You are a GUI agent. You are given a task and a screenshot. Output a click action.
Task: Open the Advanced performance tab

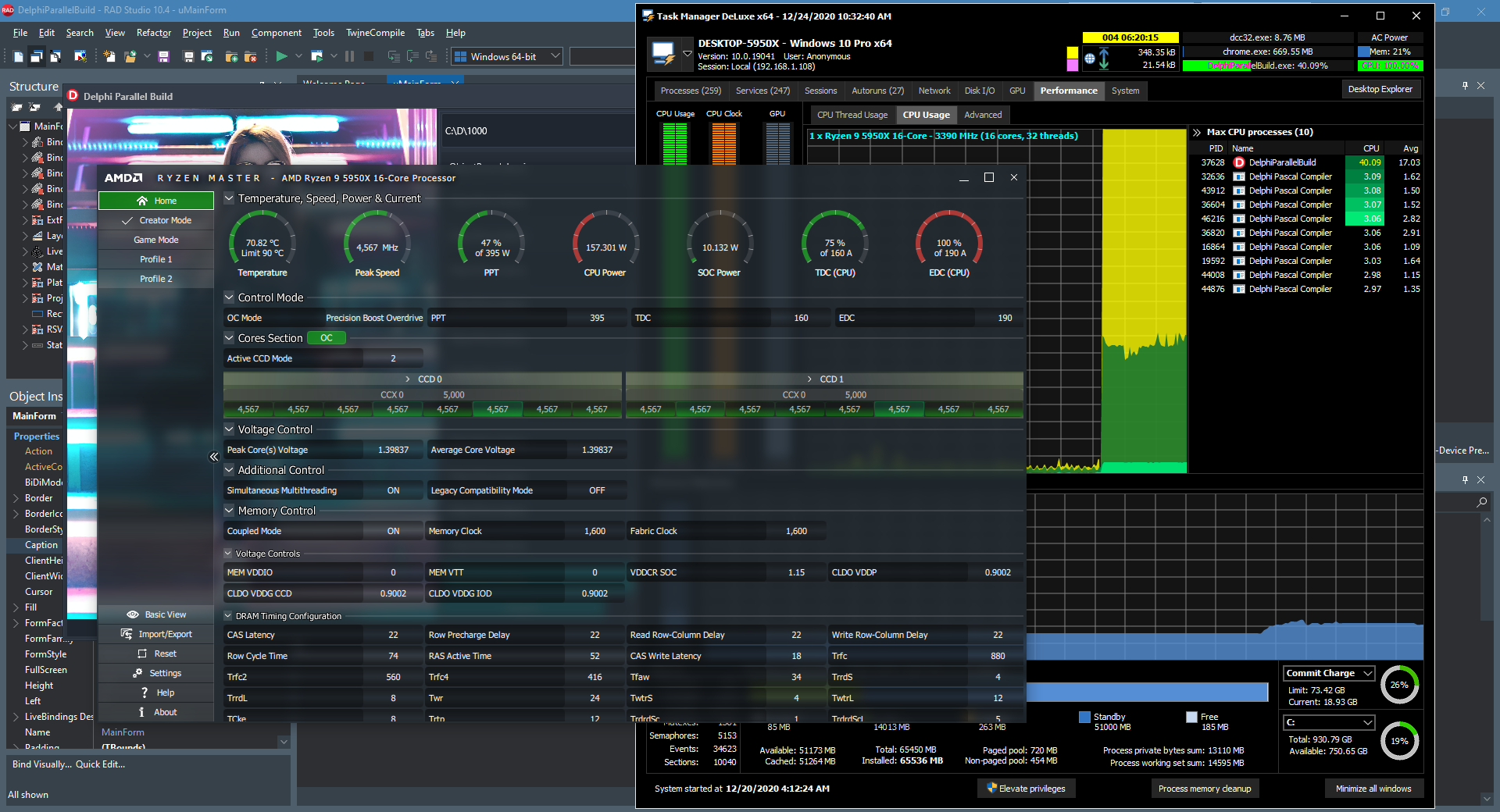[x=983, y=115]
